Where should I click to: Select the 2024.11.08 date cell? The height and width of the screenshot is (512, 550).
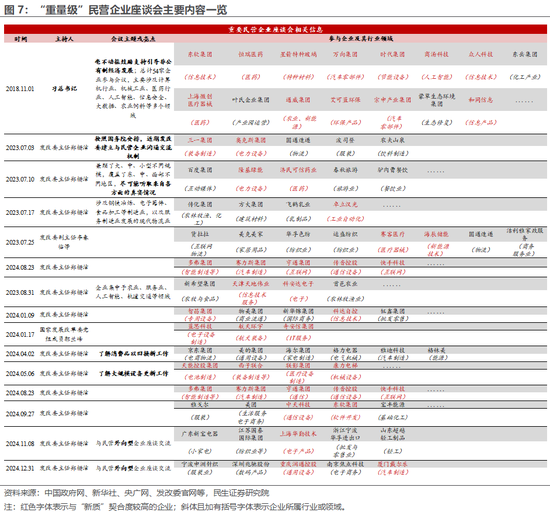[20, 444]
